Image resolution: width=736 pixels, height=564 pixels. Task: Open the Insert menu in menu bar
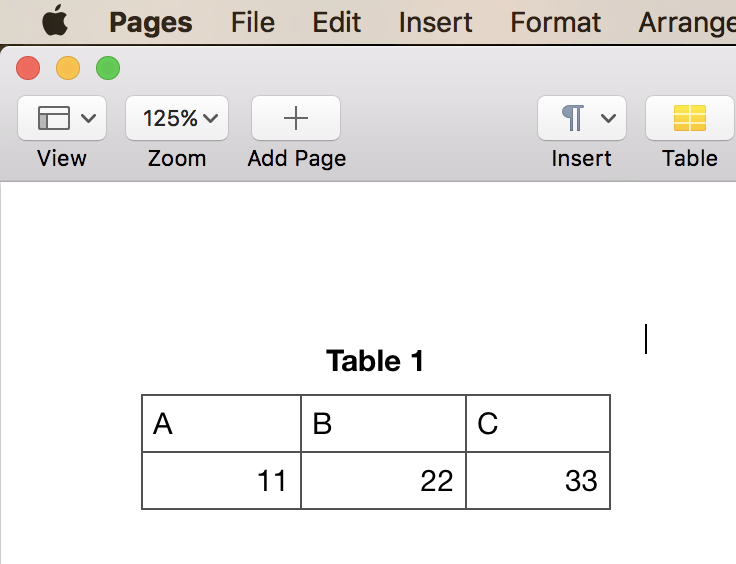pyautogui.click(x=435, y=22)
